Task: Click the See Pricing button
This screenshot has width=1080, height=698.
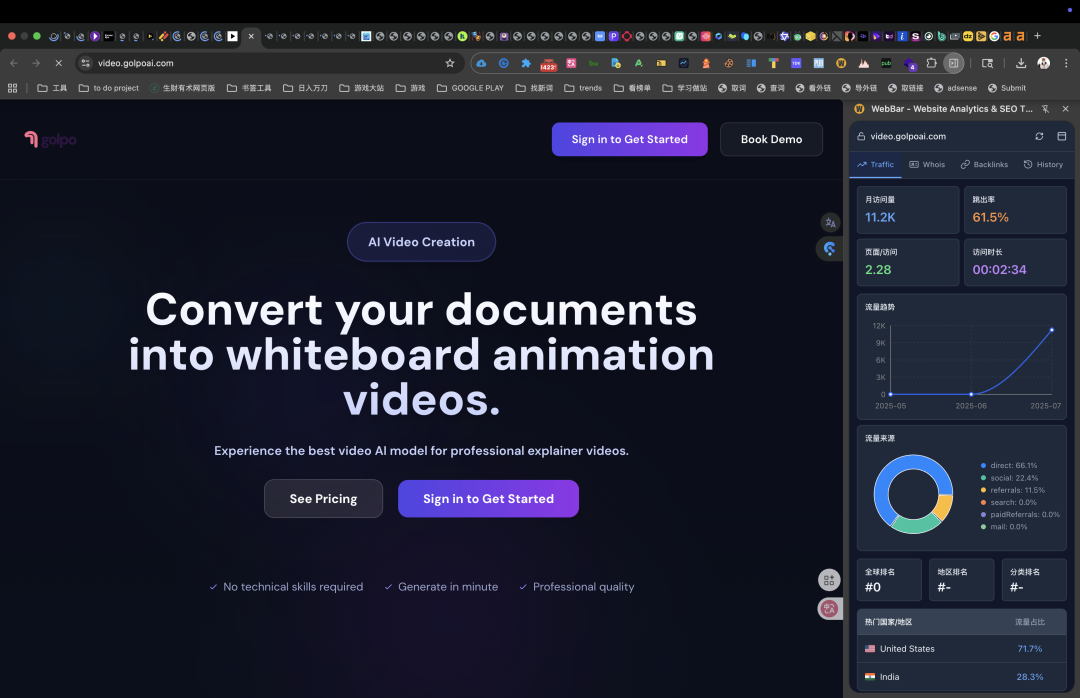Action: coord(323,498)
